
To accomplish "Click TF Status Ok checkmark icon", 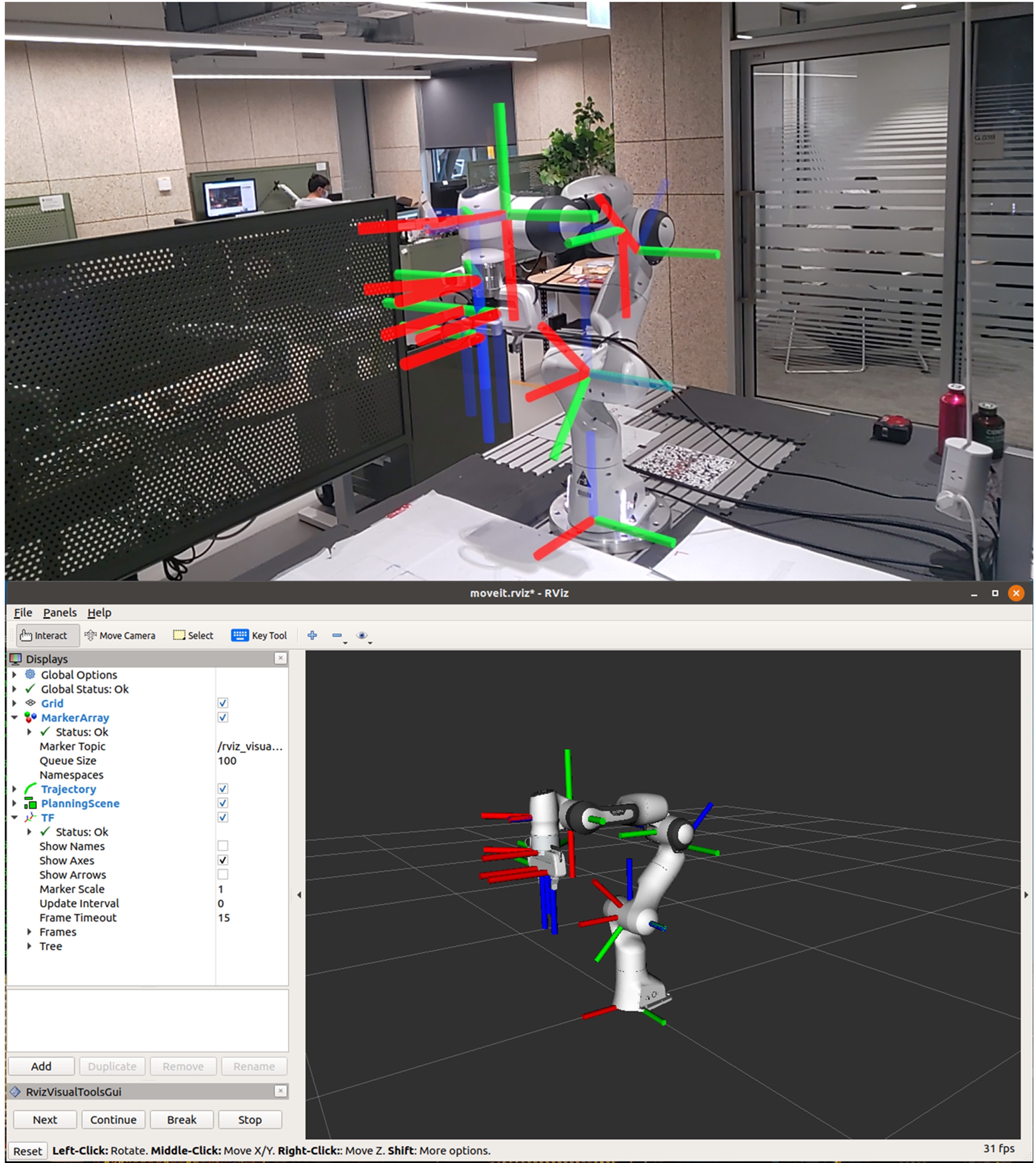I will tap(45, 832).
